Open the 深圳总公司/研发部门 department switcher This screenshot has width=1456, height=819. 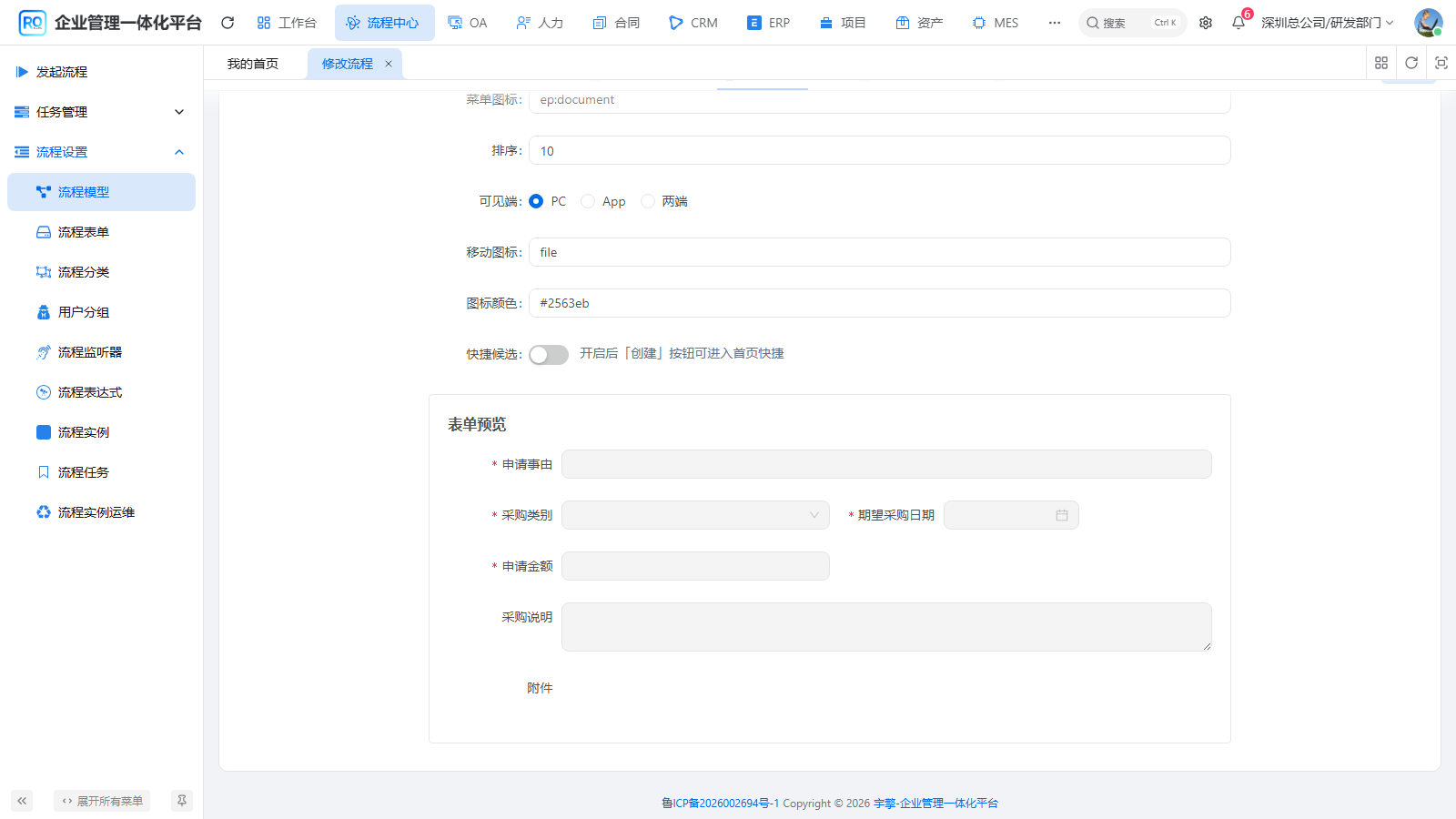(1327, 23)
